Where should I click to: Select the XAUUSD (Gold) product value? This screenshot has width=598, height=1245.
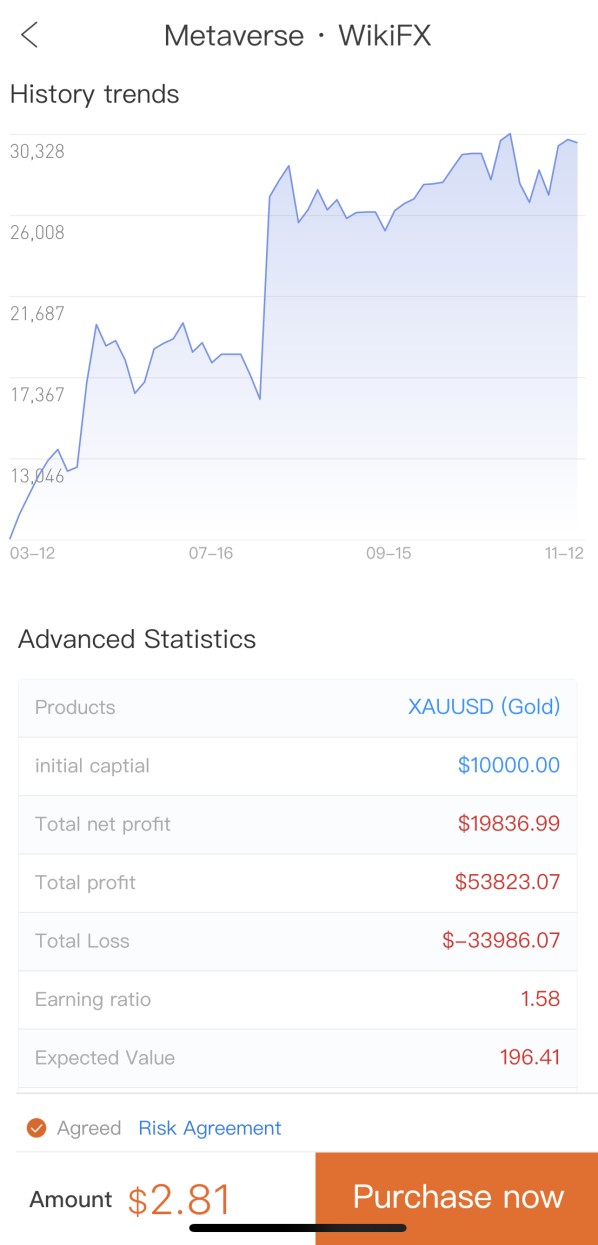pos(484,707)
